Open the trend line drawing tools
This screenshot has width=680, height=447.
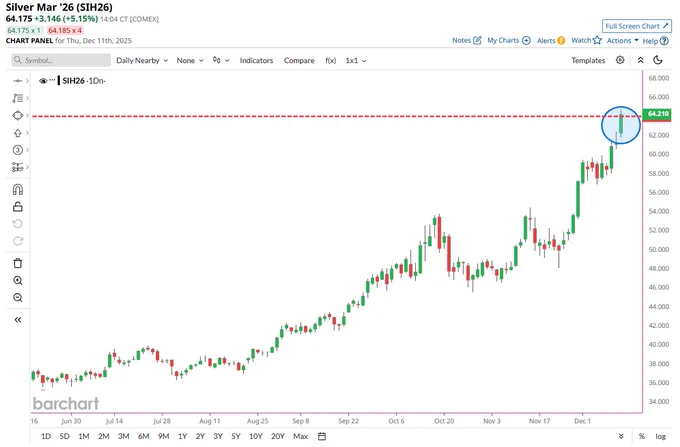point(17,98)
